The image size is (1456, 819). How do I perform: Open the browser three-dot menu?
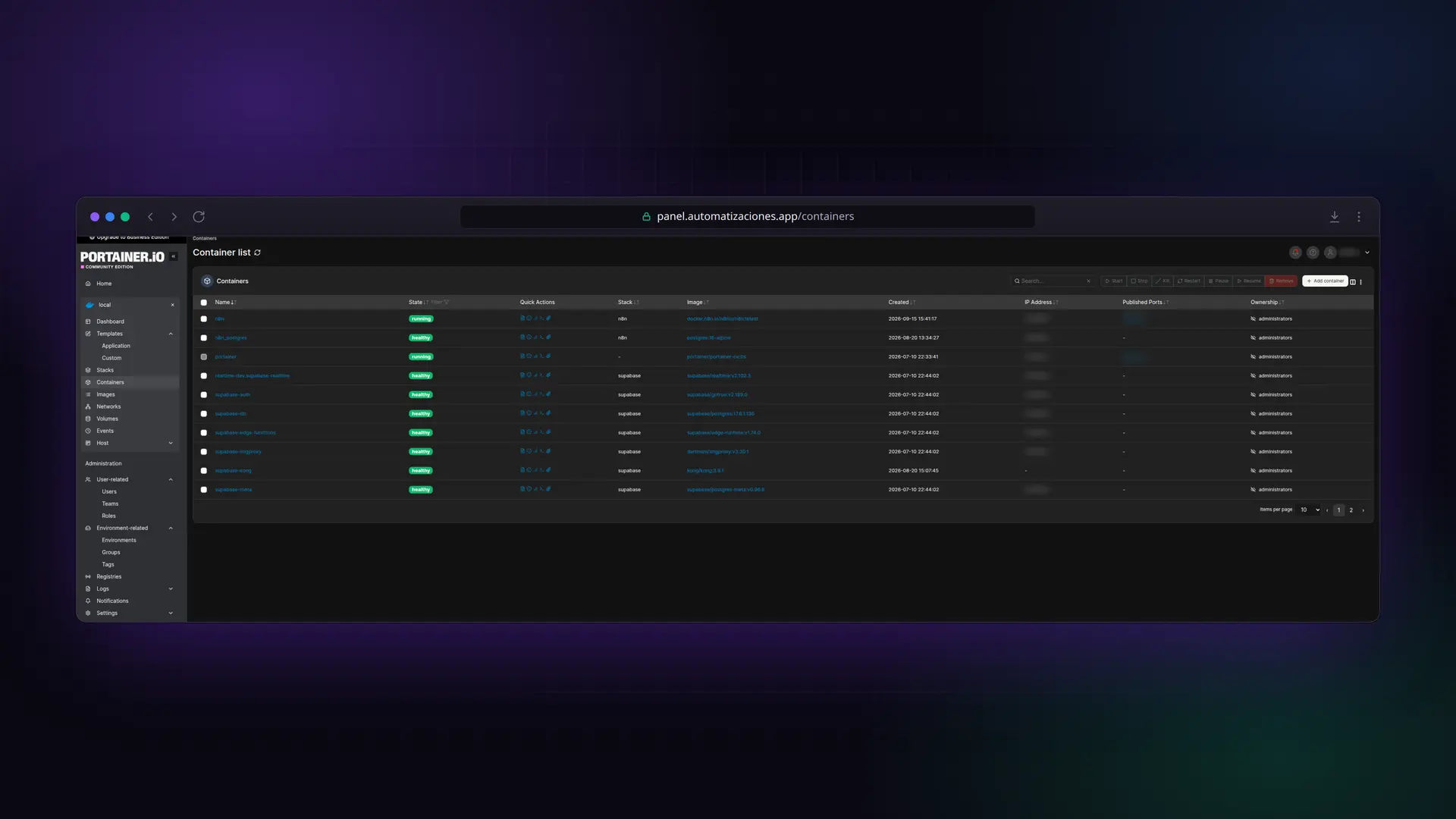[x=1359, y=217]
